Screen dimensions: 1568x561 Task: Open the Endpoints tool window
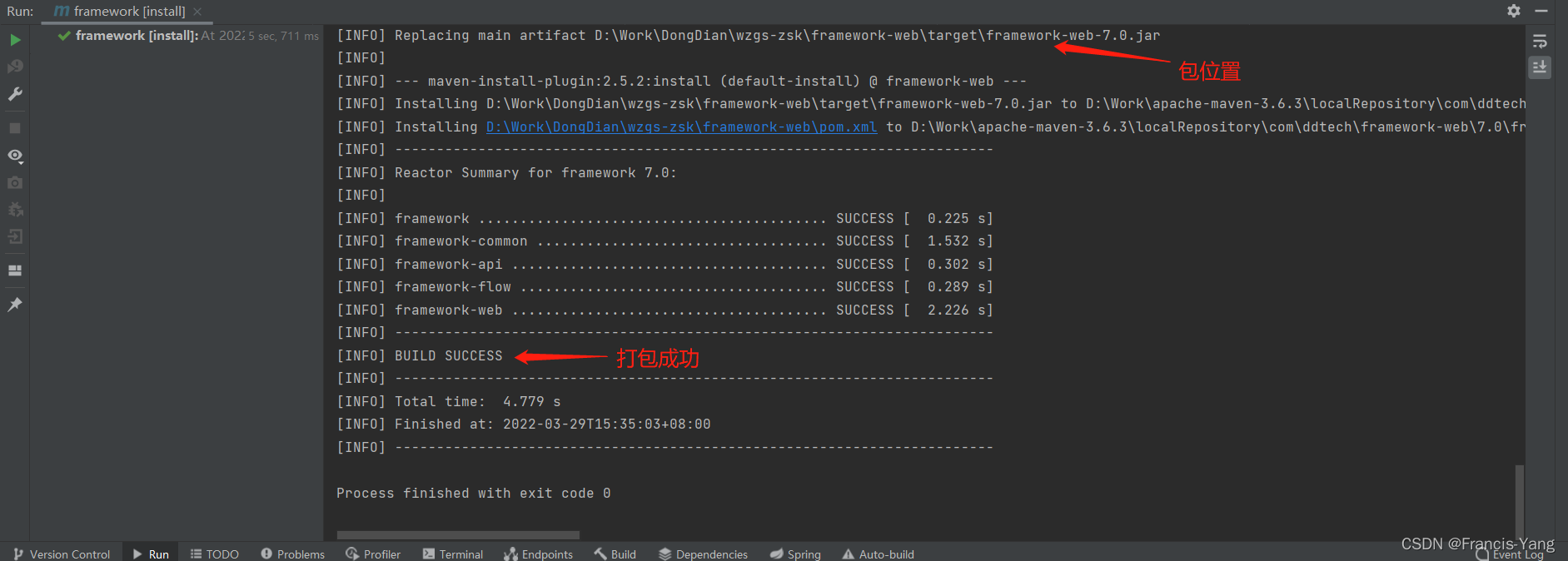[x=538, y=554]
